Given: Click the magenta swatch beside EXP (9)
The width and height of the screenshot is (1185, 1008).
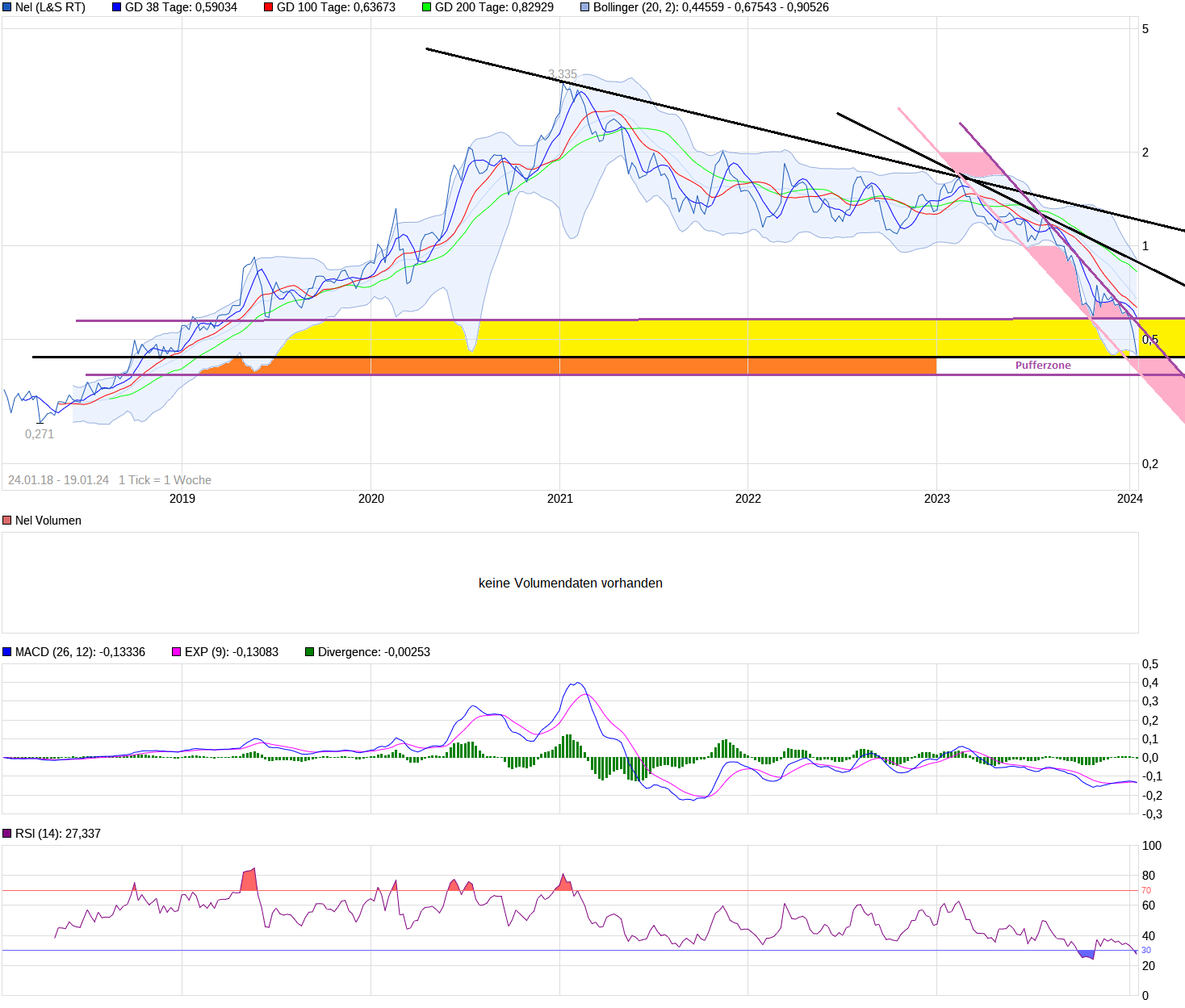Looking at the screenshot, I should 176,652.
